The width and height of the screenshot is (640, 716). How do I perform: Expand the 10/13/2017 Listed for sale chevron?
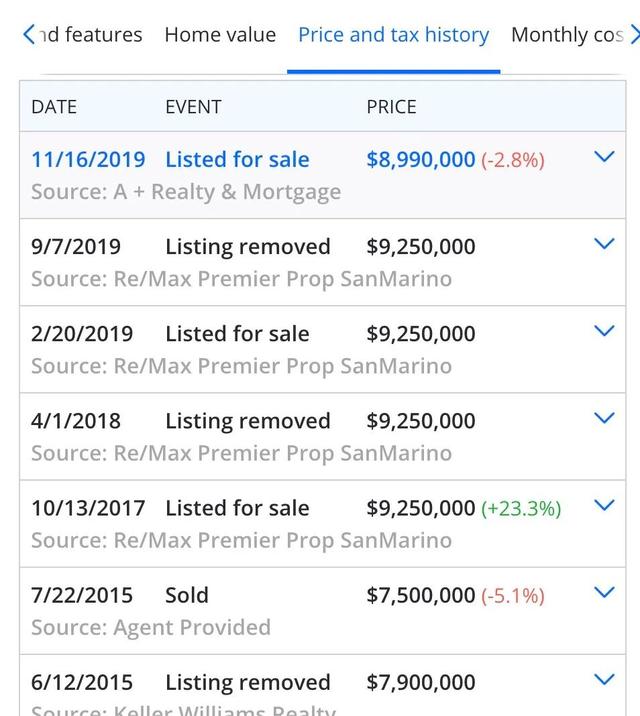pos(604,505)
